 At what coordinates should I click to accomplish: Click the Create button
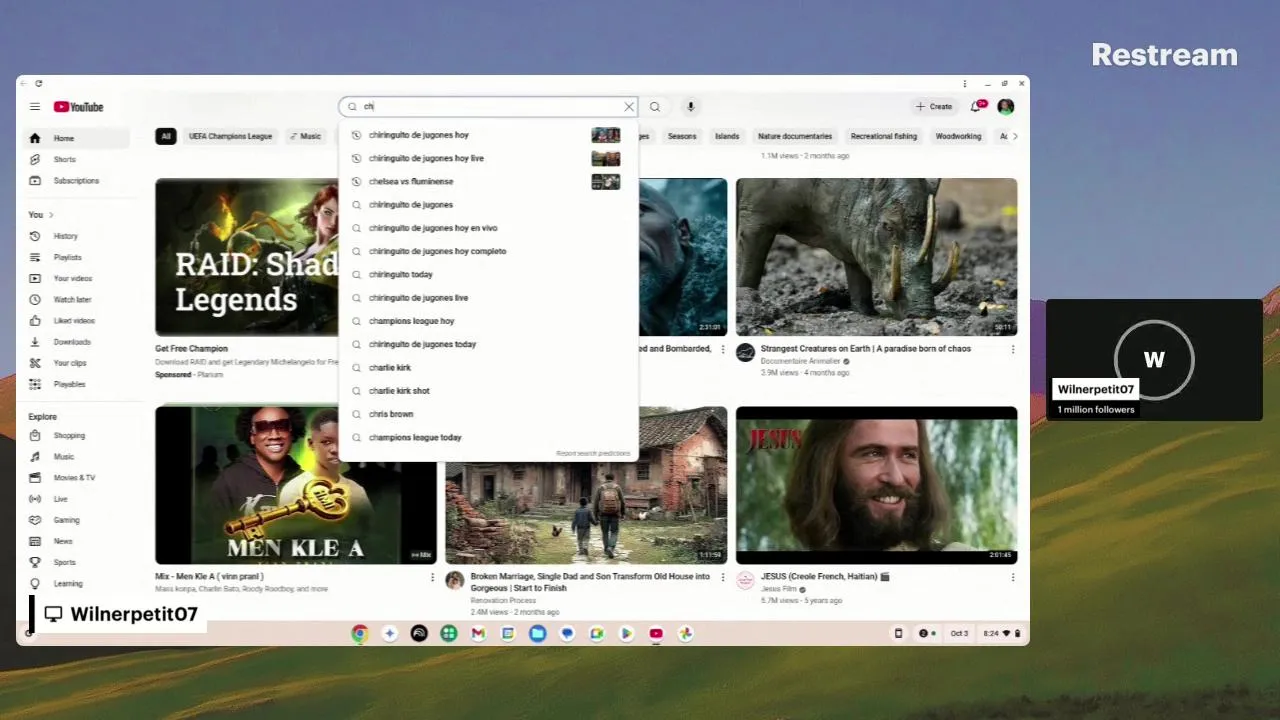(934, 106)
